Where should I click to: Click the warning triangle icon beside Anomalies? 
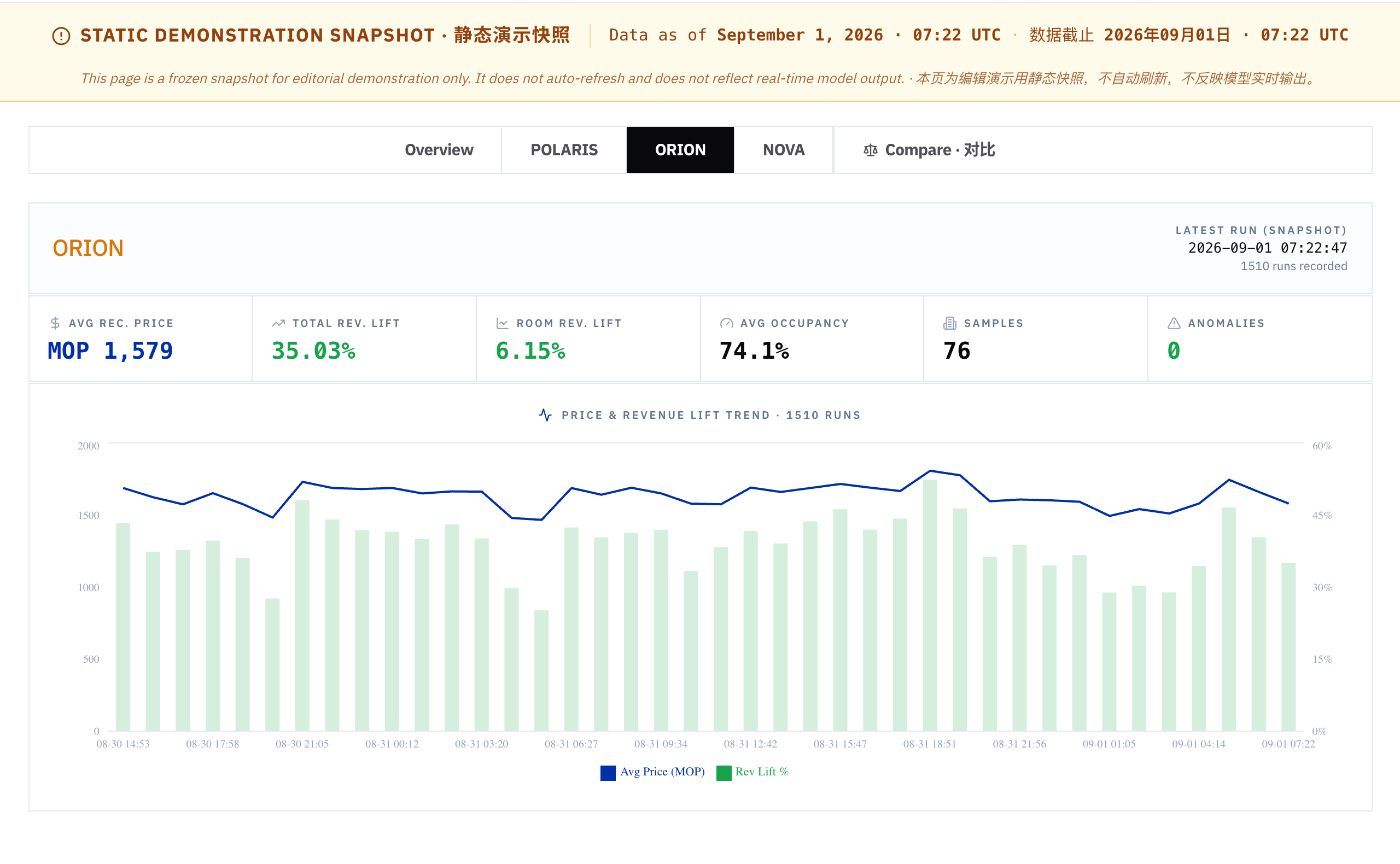coord(1174,323)
